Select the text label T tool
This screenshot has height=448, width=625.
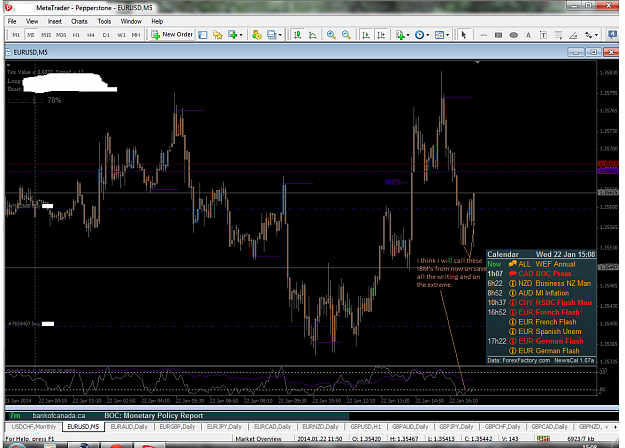coord(543,35)
